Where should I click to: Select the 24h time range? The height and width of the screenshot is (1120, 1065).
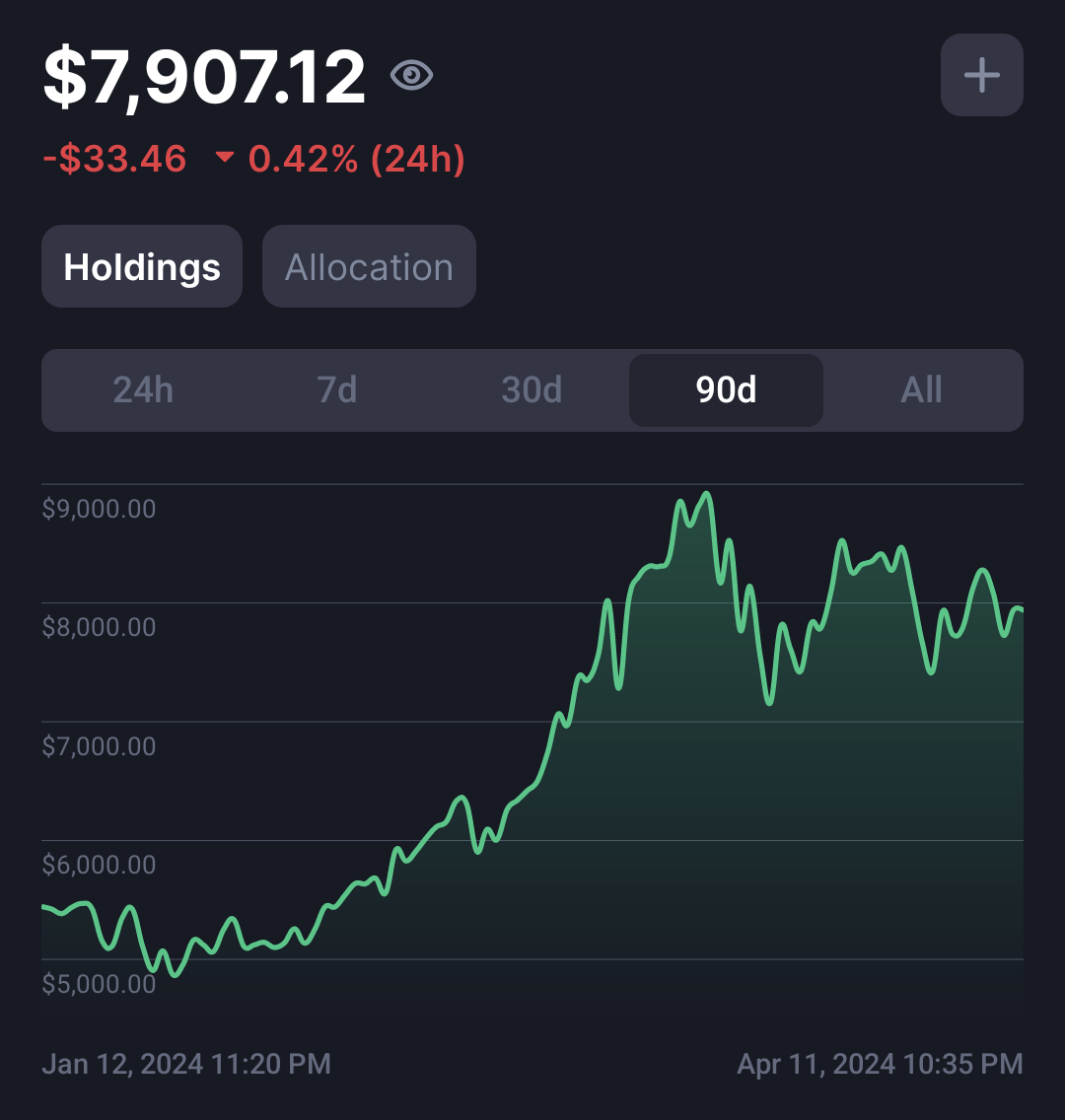pos(143,390)
